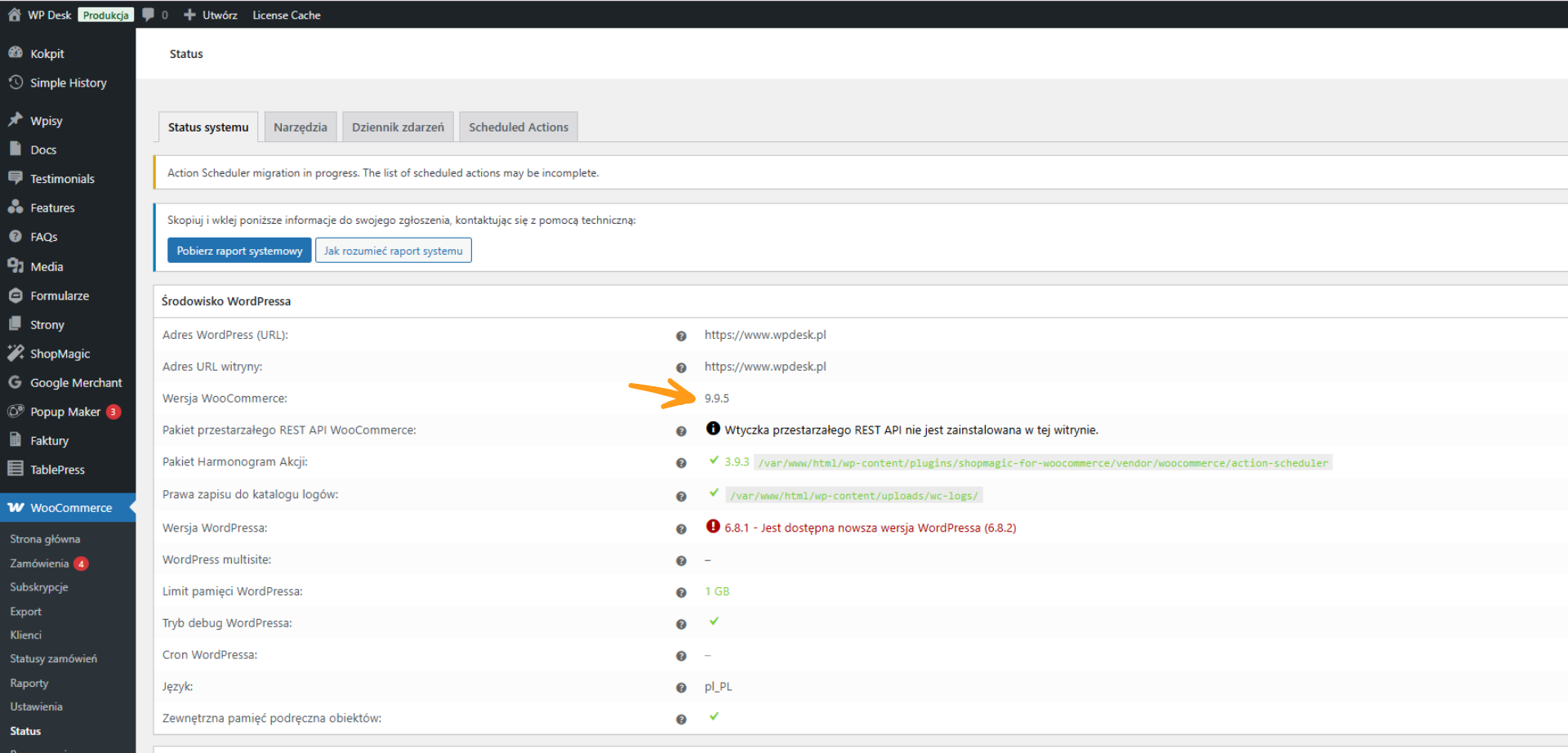This screenshot has width=1568, height=753.
Task: Open Utwórz menu in admin bar
Action: coord(220,15)
